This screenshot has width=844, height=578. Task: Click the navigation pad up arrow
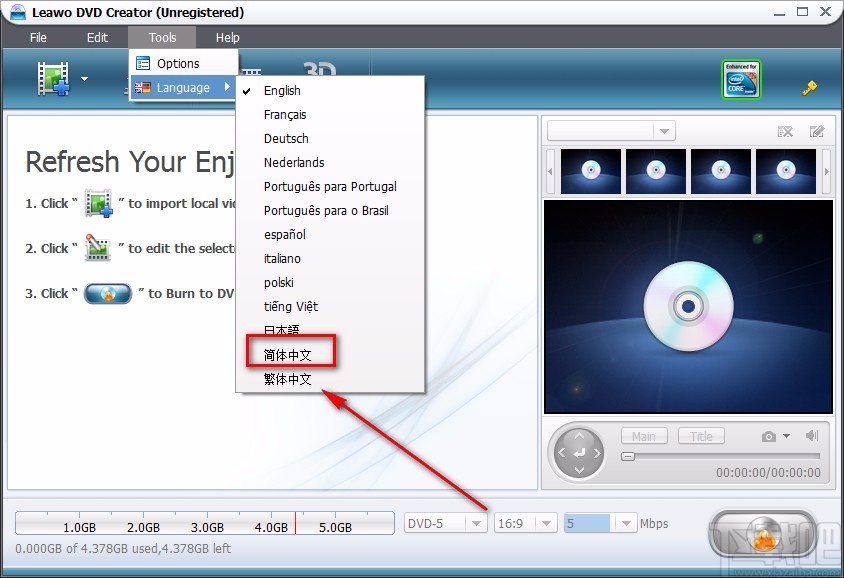click(579, 435)
